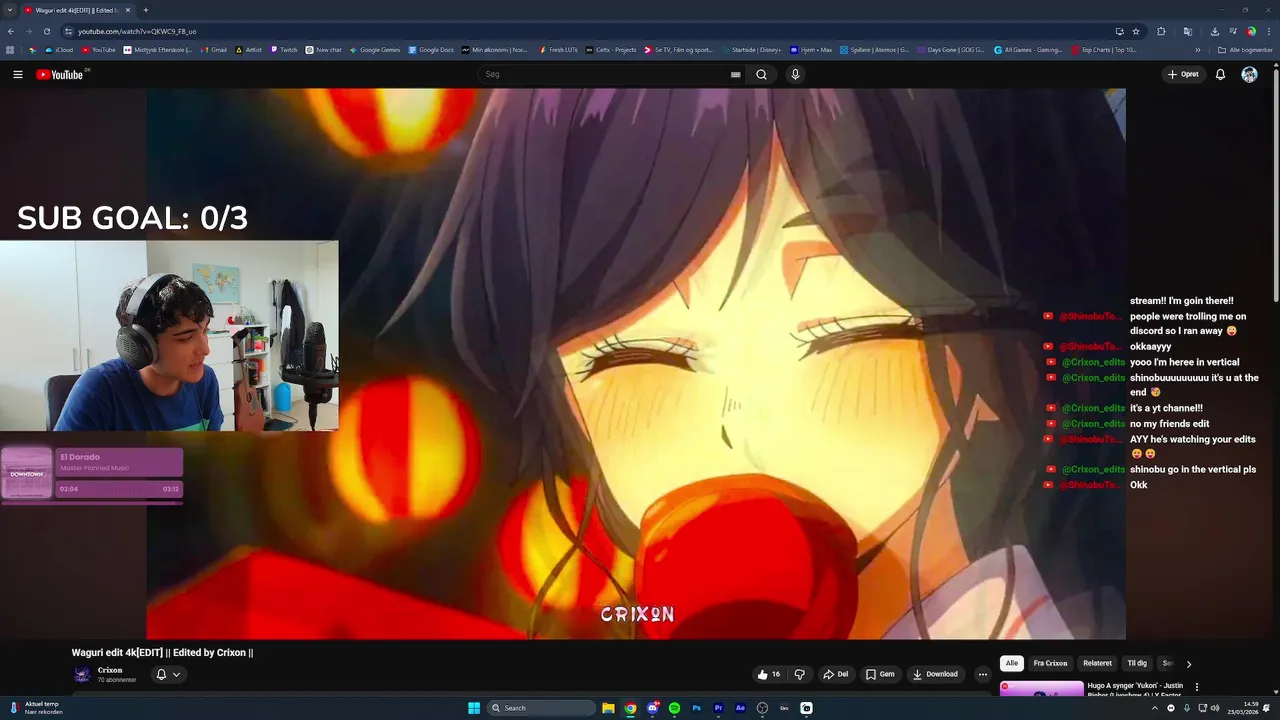Open Chrome tab search dropdown

(9, 10)
